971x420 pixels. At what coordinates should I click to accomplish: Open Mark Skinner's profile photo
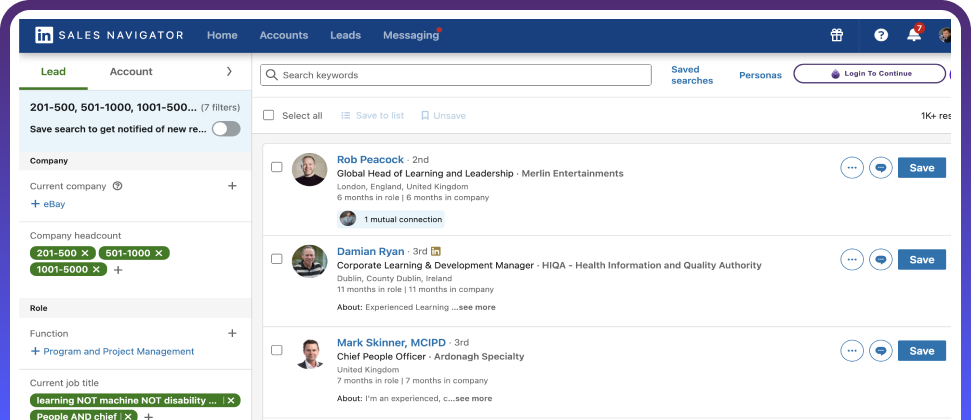point(310,353)
